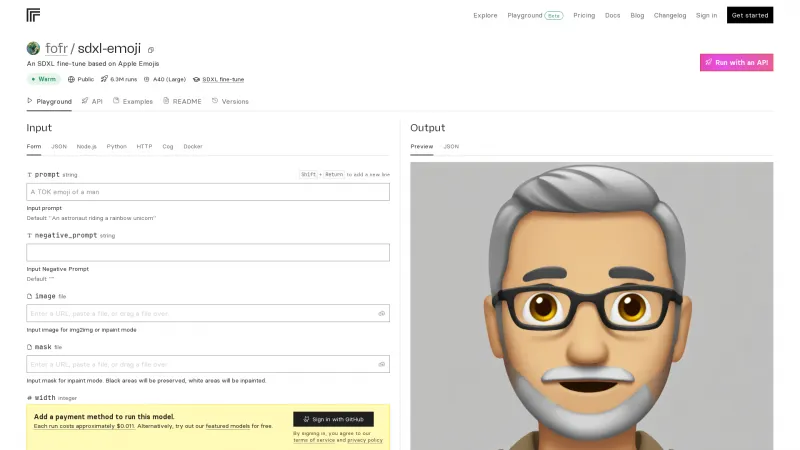Viewport: 800px width, 450px height.
Task: Open the README tab
Action: coord(182,102)
